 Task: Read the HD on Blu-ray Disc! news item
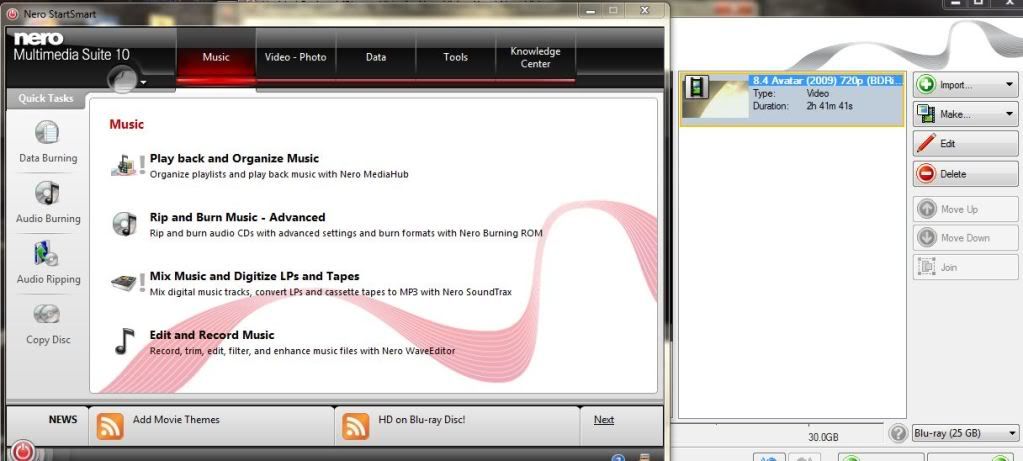tap(421, 419)
